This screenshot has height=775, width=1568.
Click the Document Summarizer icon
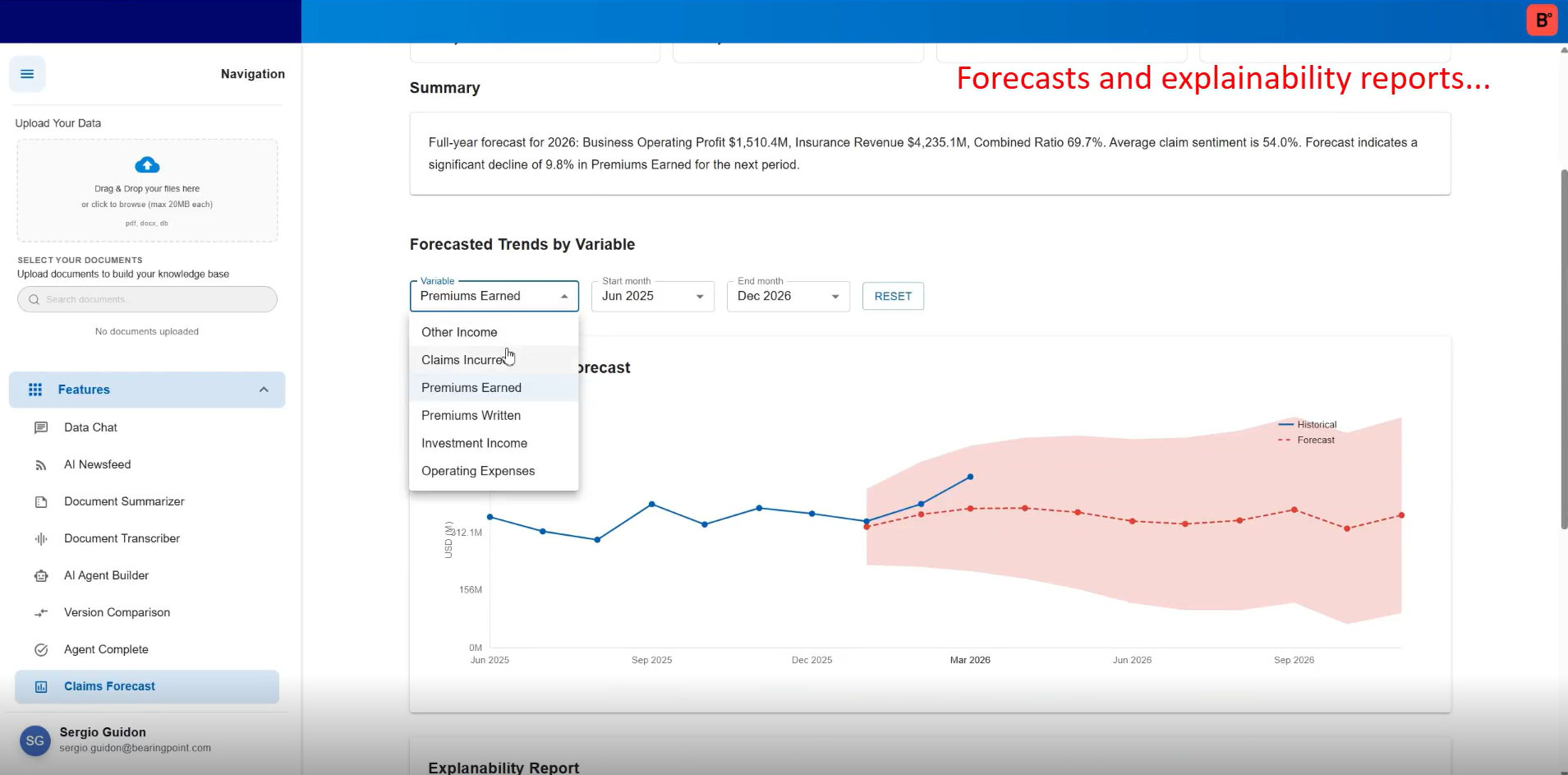(41, 502)
